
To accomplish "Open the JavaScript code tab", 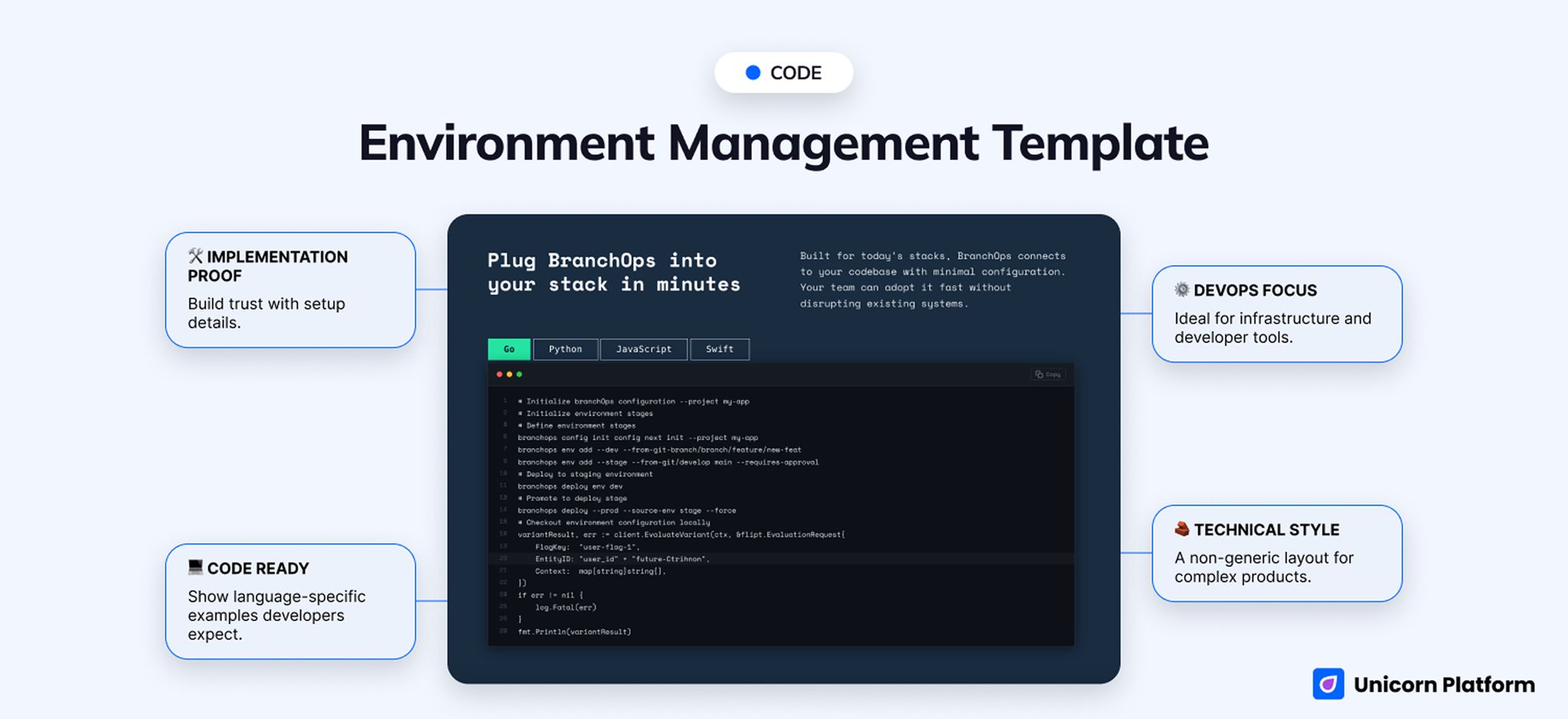I will [x=644, y=349].
